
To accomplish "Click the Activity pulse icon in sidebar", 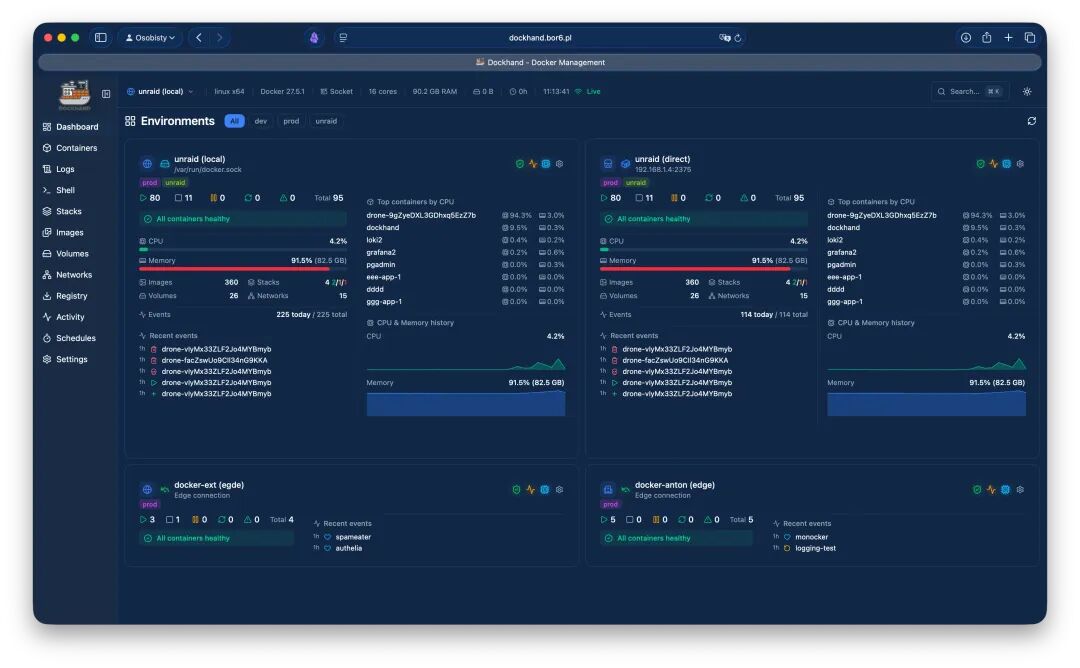I will click(47, 317).
